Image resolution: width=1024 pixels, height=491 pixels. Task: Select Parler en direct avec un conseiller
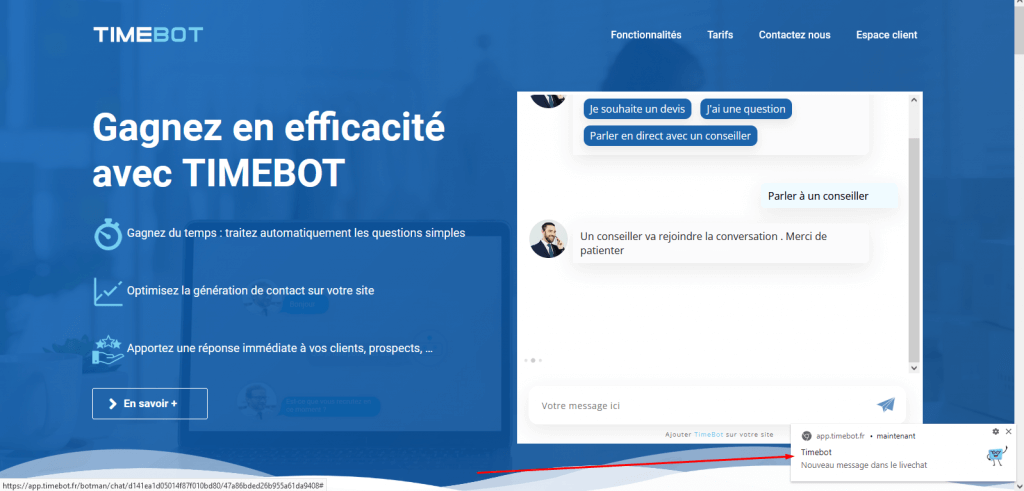(x=670, y=136)
